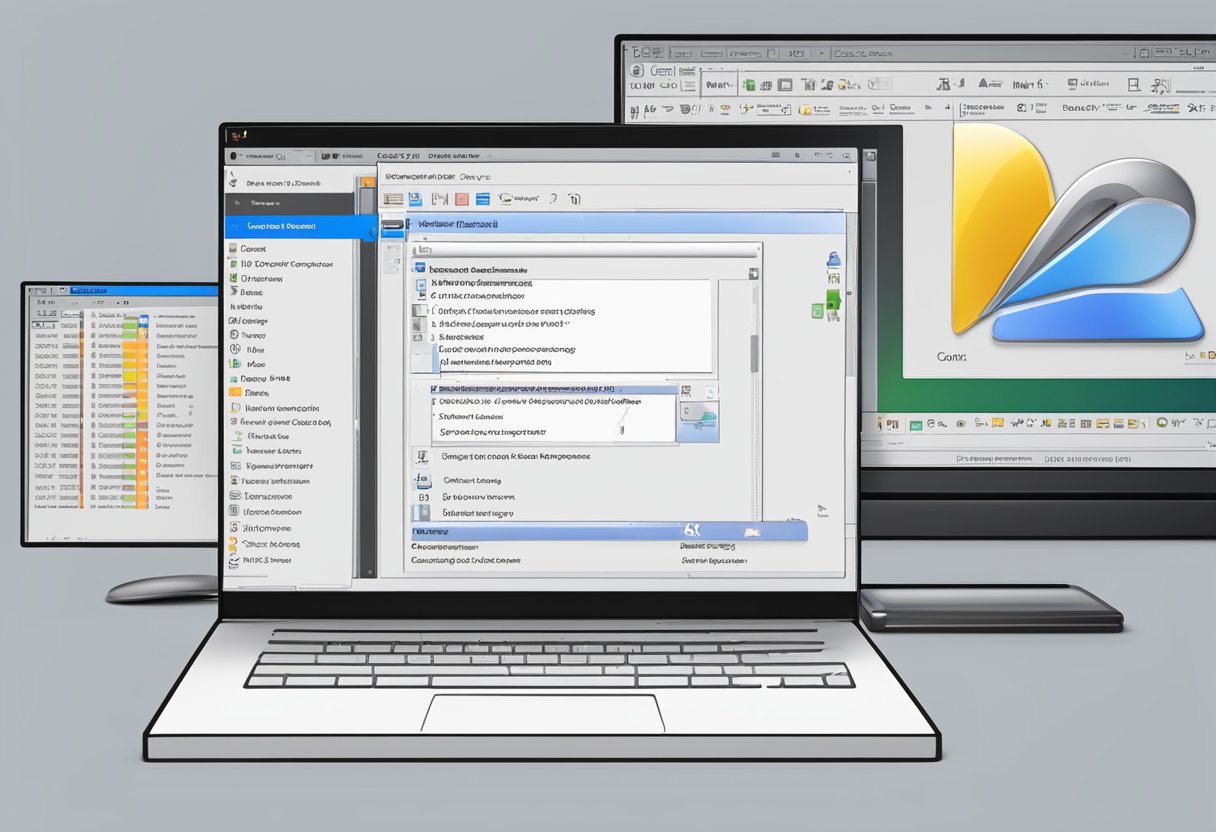The height and width of the screenshot is (832, 1216).
Task: Click the blue device thumbnail beside the lower list
Action: 697,420
